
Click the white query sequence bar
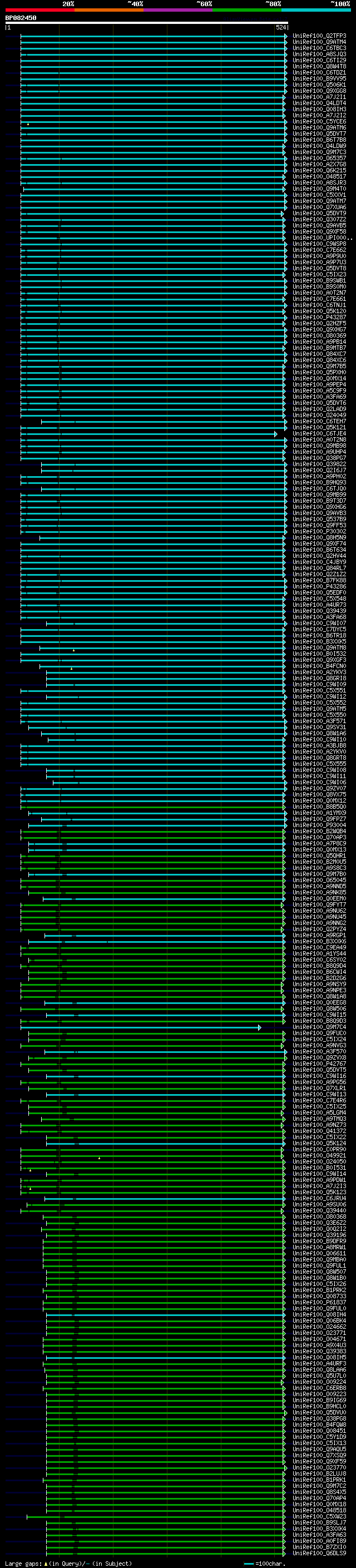tap(147, 22)
